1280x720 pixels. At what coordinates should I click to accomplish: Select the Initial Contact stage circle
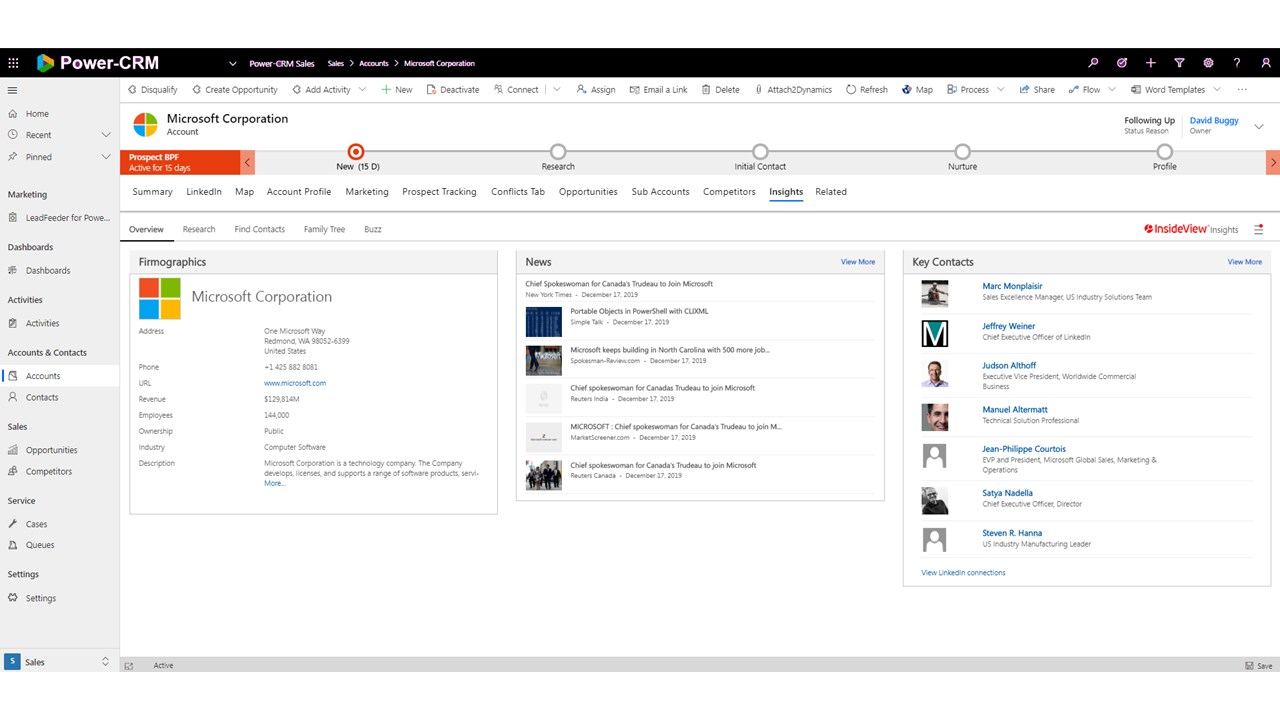[x=760, y=152]
